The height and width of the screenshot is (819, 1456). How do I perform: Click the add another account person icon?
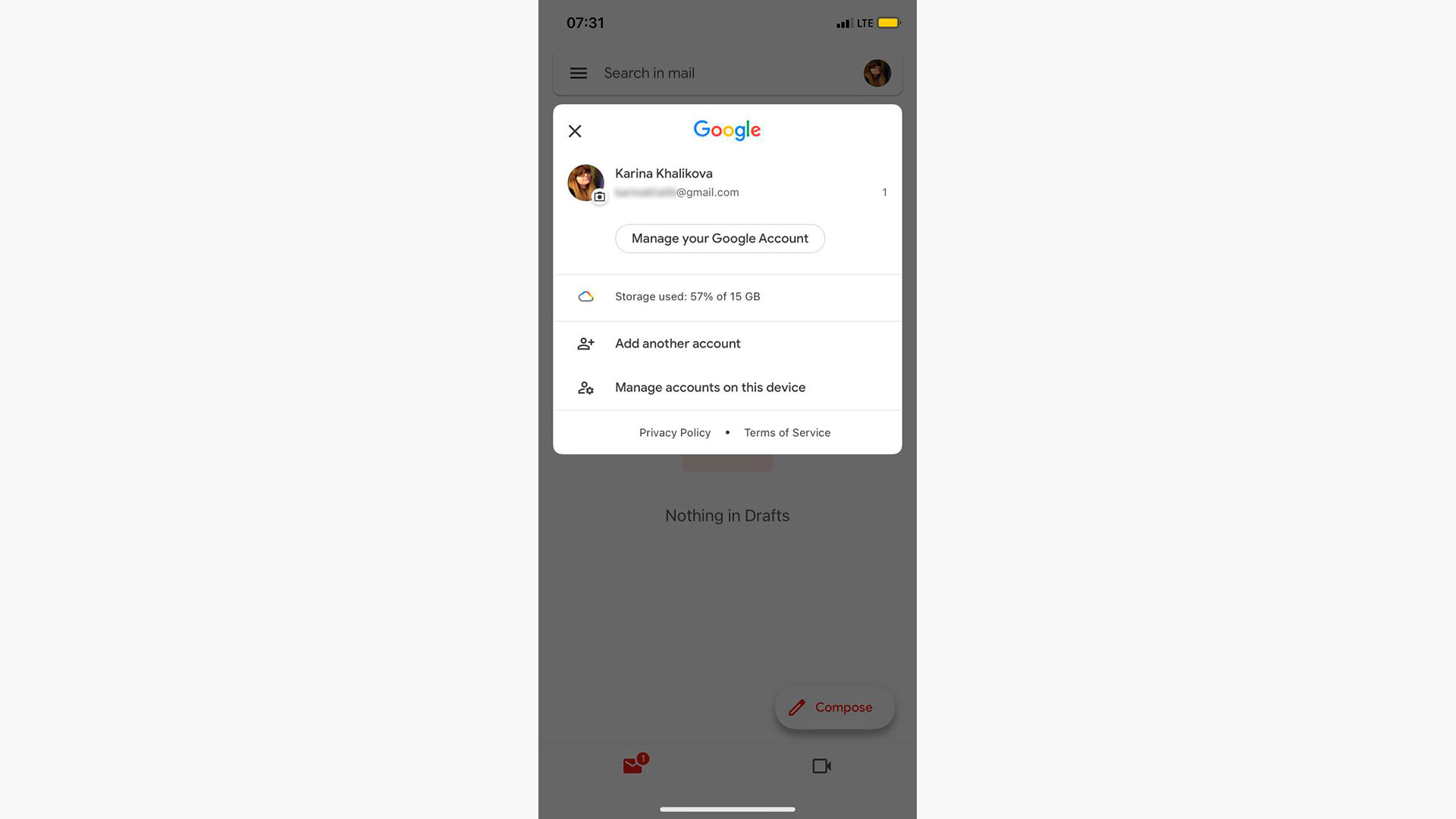pos(585,344)
